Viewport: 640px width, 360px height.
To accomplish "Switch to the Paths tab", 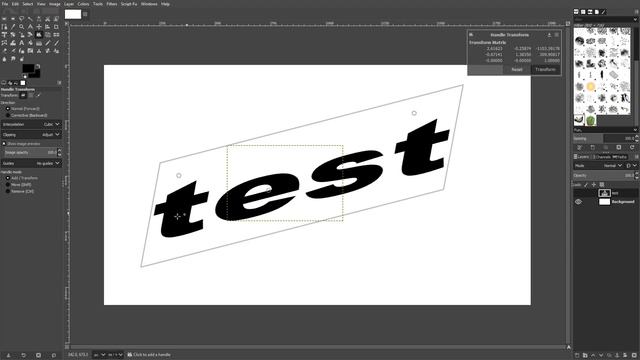I will (620, 157).
